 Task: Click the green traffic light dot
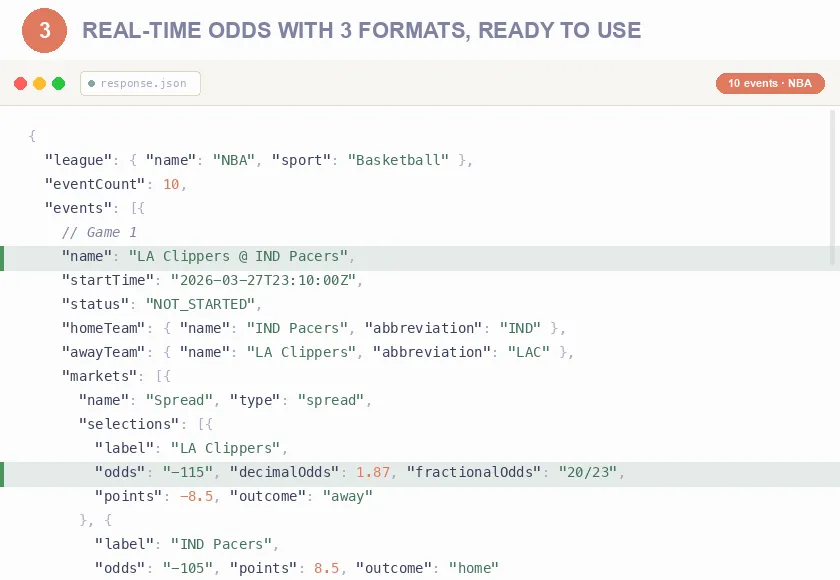click(59, 84)
